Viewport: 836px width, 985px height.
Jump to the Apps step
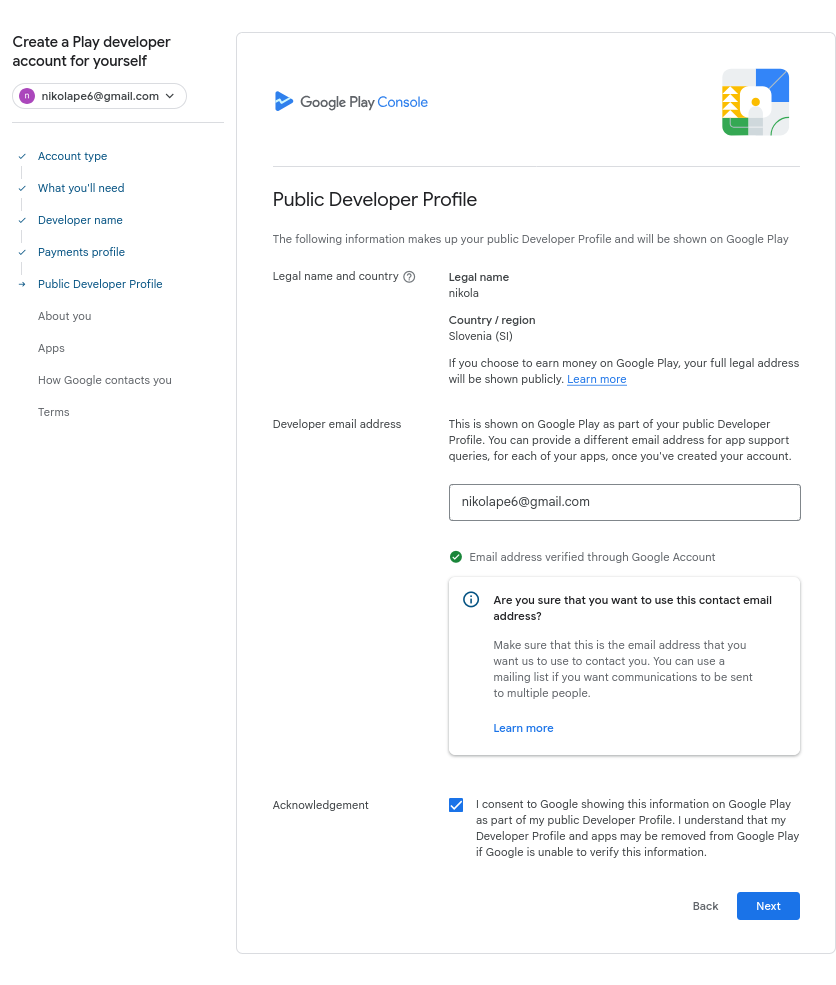[51, 348]
